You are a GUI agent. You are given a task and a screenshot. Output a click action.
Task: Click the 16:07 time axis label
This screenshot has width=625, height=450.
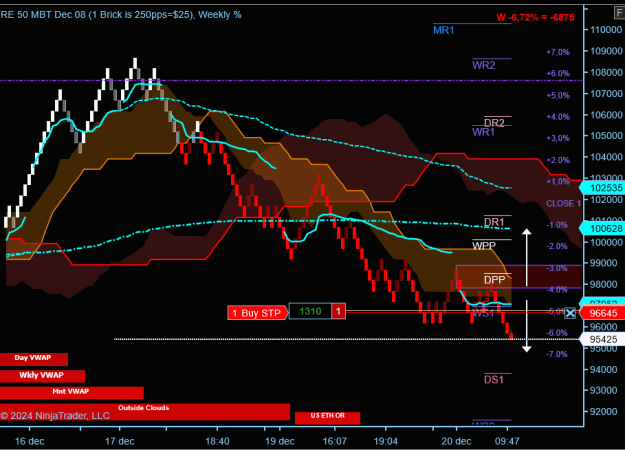[334, 441]
